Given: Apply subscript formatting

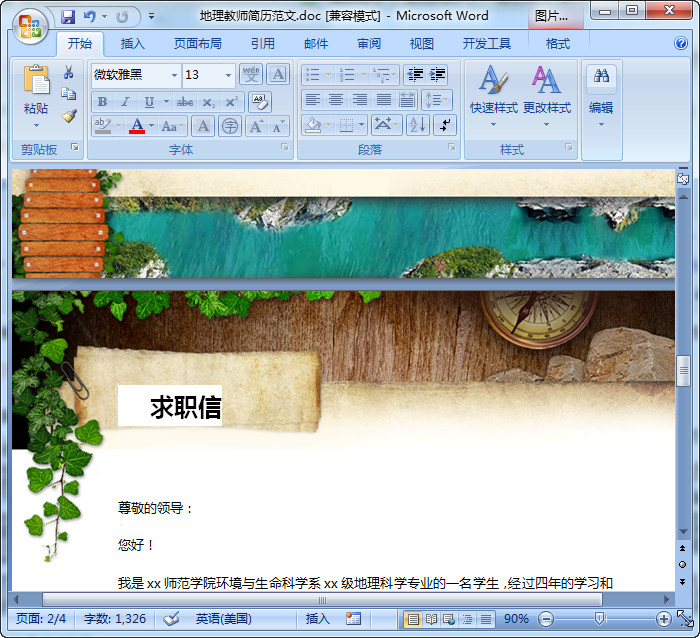Looking at the screenshot, I should pos(208,102).
